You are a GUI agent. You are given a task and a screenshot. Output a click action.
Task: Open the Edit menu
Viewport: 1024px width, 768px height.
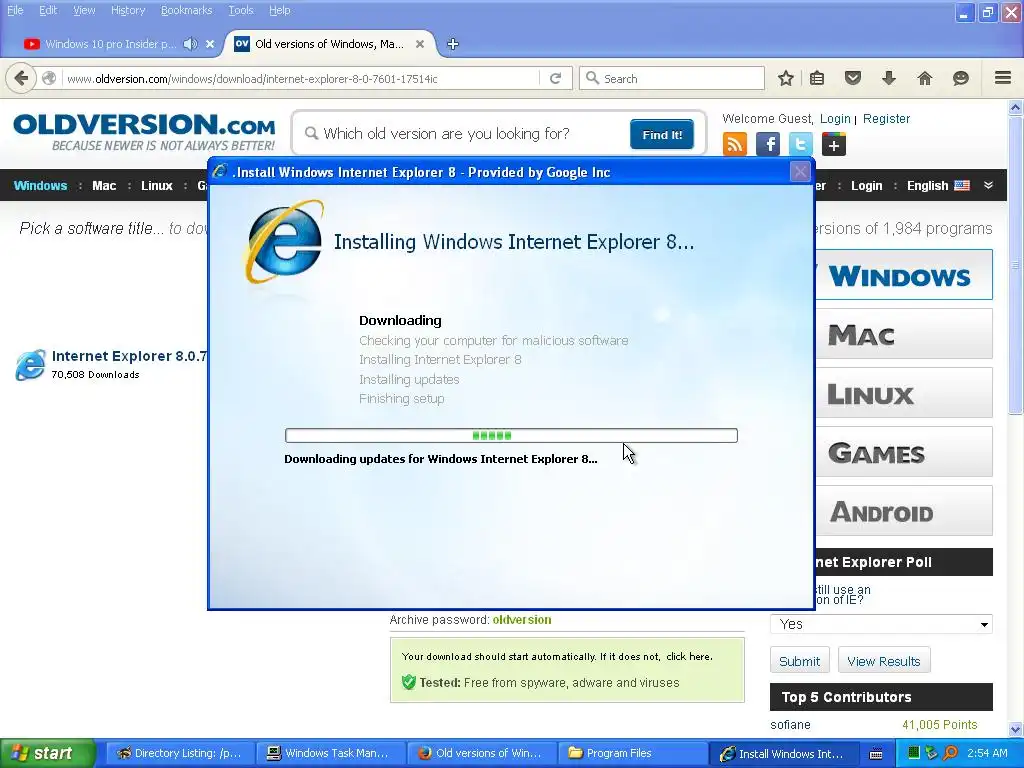coord(48,10)
